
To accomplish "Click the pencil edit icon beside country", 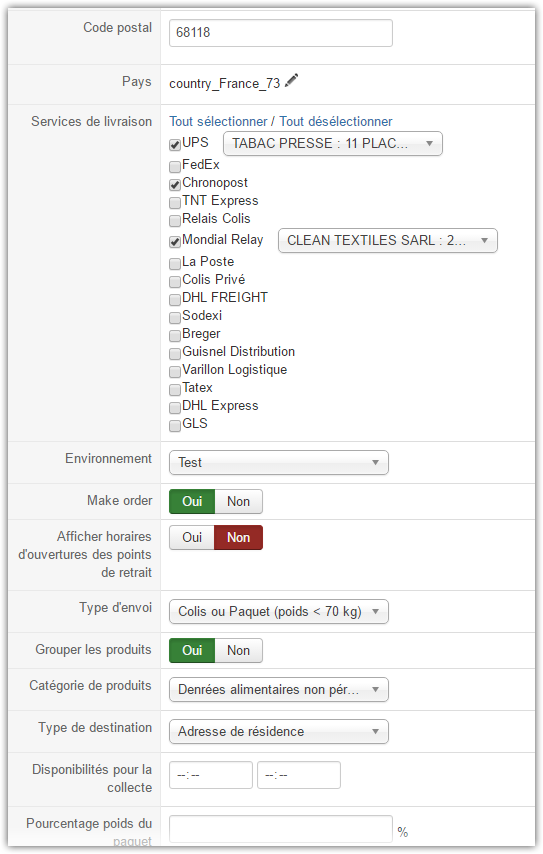I will pyautogui.click(x=292, y=81).
